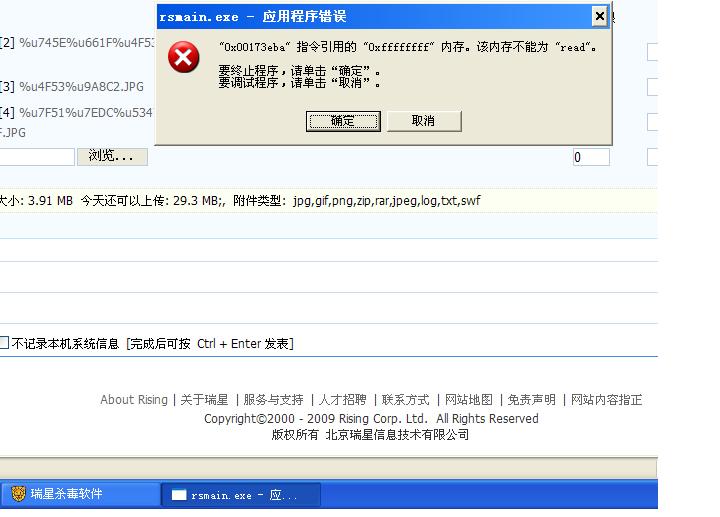Click the number field showing 0

point(591,157)
